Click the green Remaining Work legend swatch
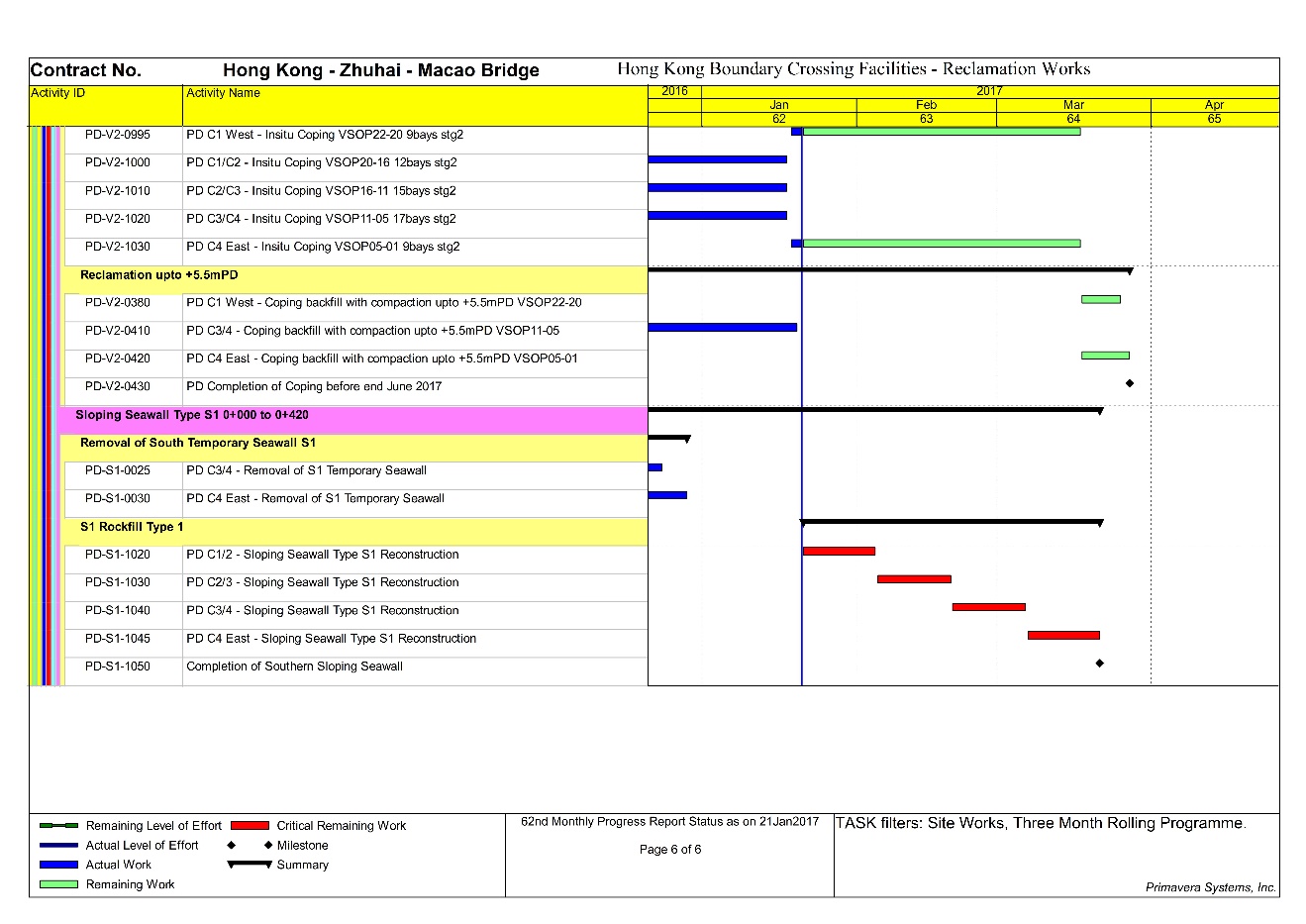This screenshot has width=1306, height=924. click(x=58, y=884)
